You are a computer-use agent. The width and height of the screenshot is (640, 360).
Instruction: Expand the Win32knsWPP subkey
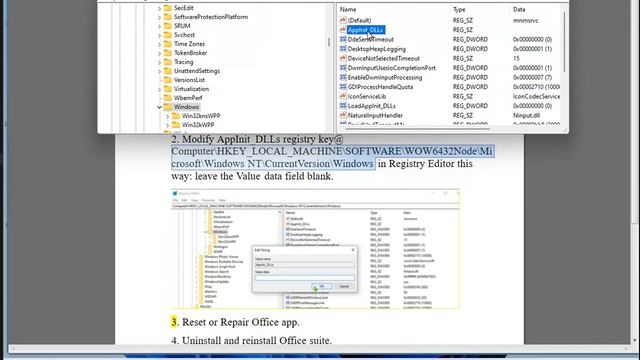168,116
